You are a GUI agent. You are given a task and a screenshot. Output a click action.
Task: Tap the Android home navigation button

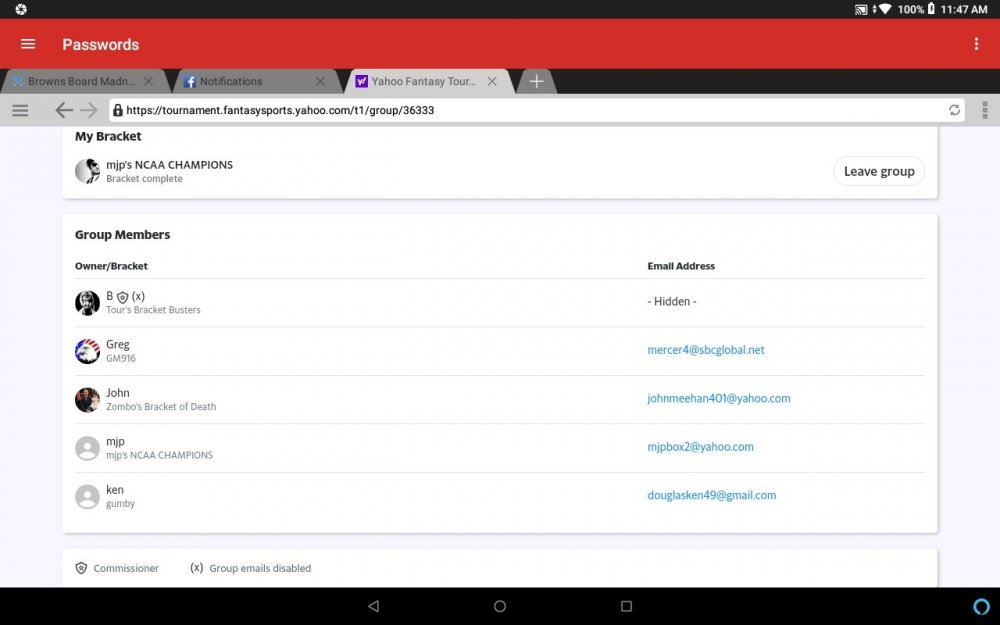point(500,606)
